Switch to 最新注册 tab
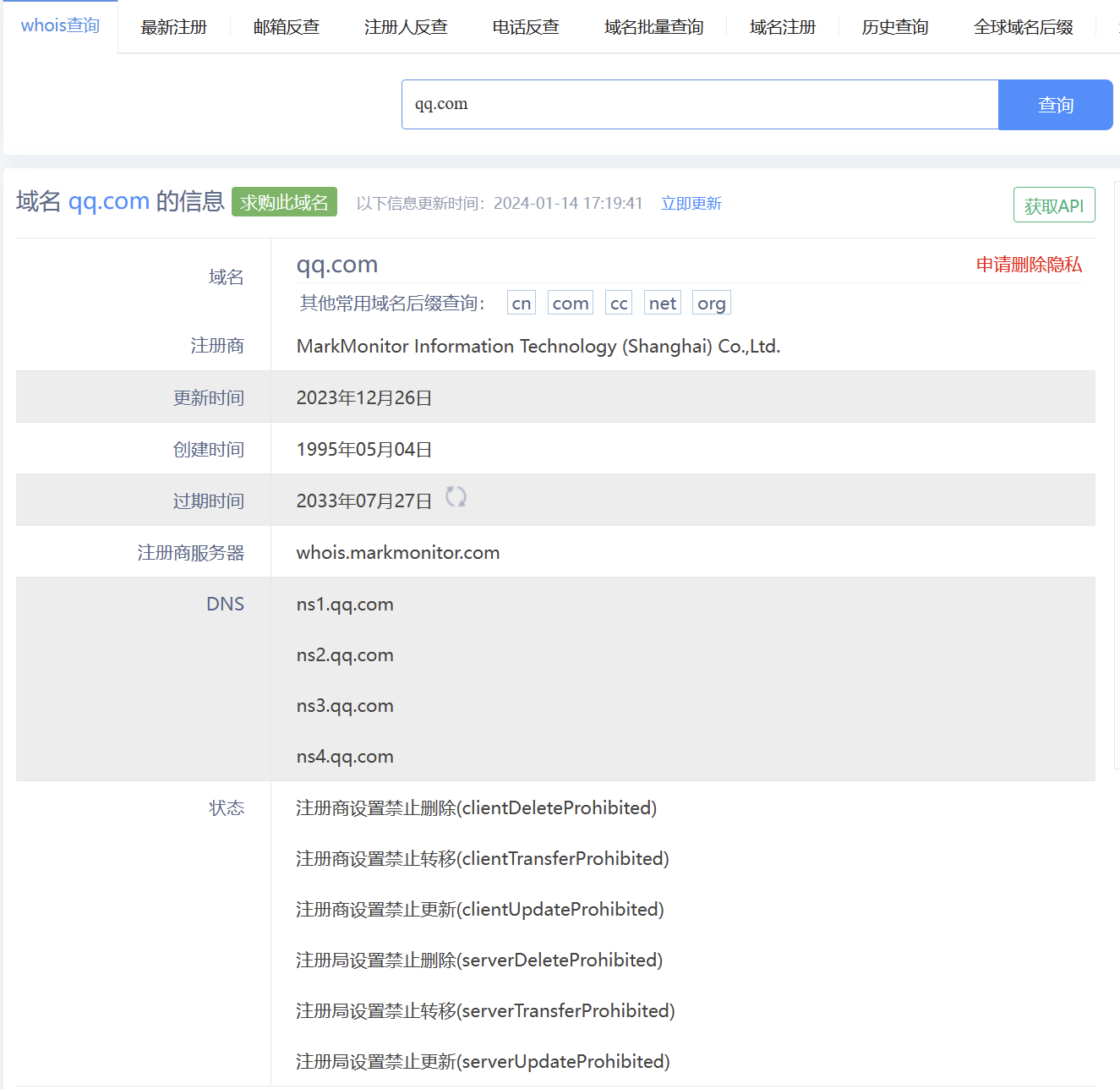Viewport: 1120px width, 1089px height. point(173,27)
